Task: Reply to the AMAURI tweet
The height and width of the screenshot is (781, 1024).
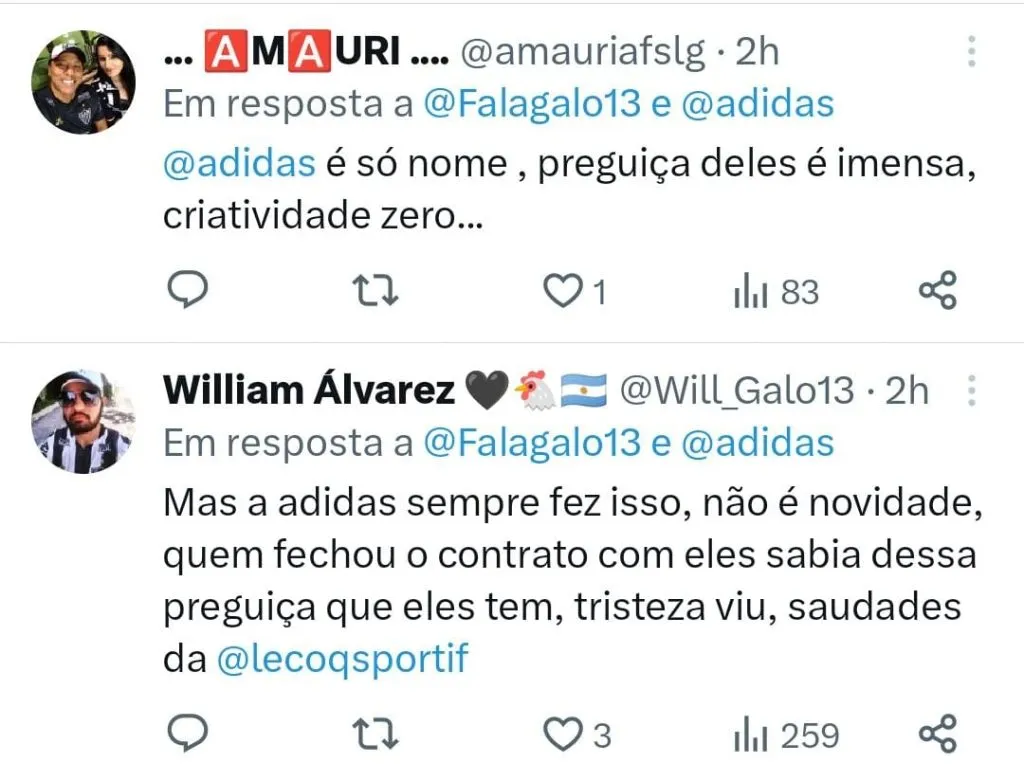Action: point(187,290)
